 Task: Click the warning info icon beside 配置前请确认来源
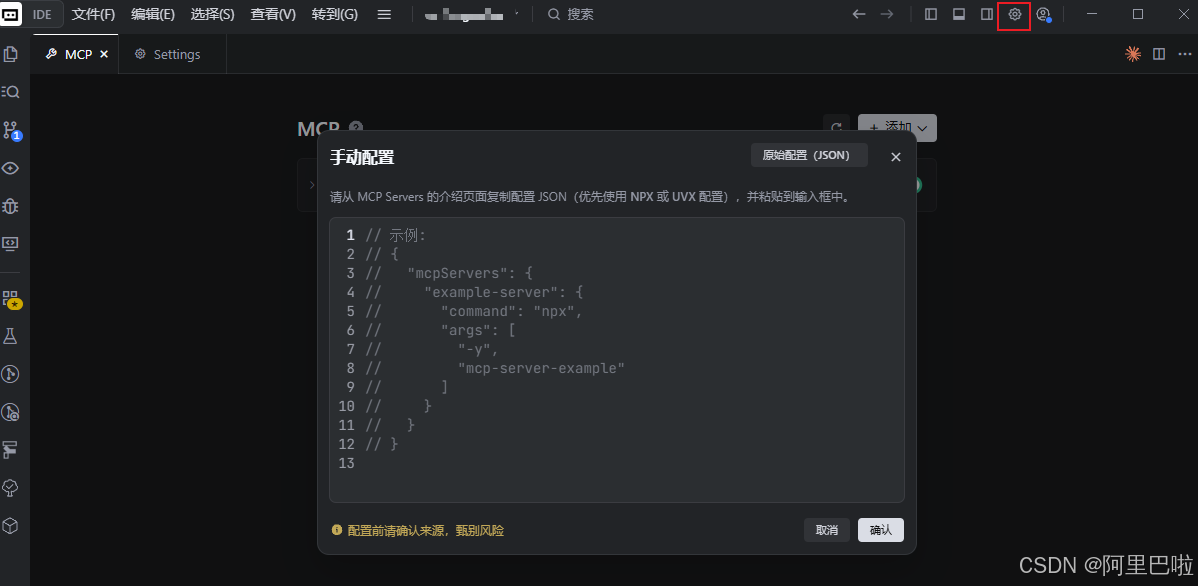pyautogui.click(x=336, y=530)
